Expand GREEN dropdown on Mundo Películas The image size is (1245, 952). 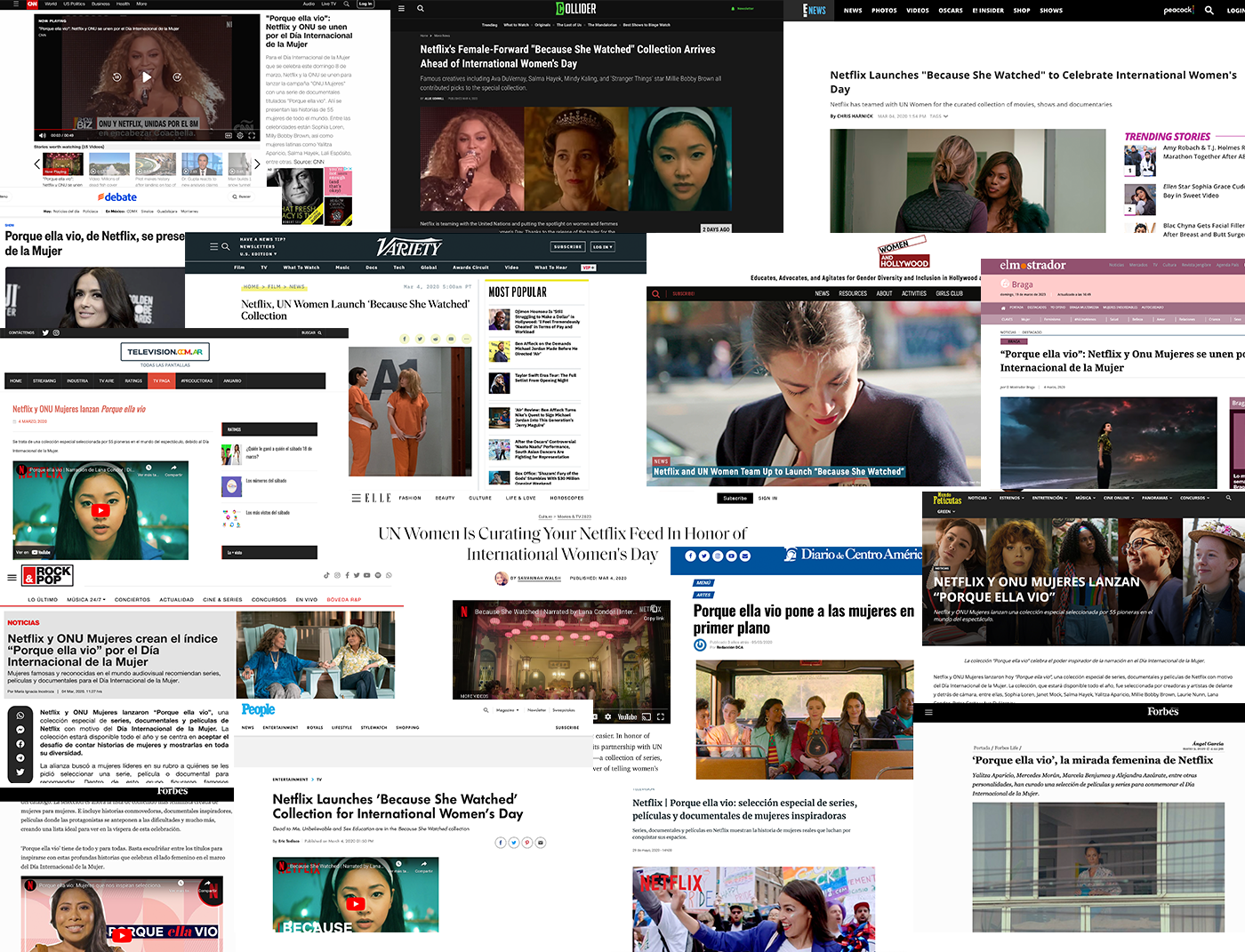(945, 511)
